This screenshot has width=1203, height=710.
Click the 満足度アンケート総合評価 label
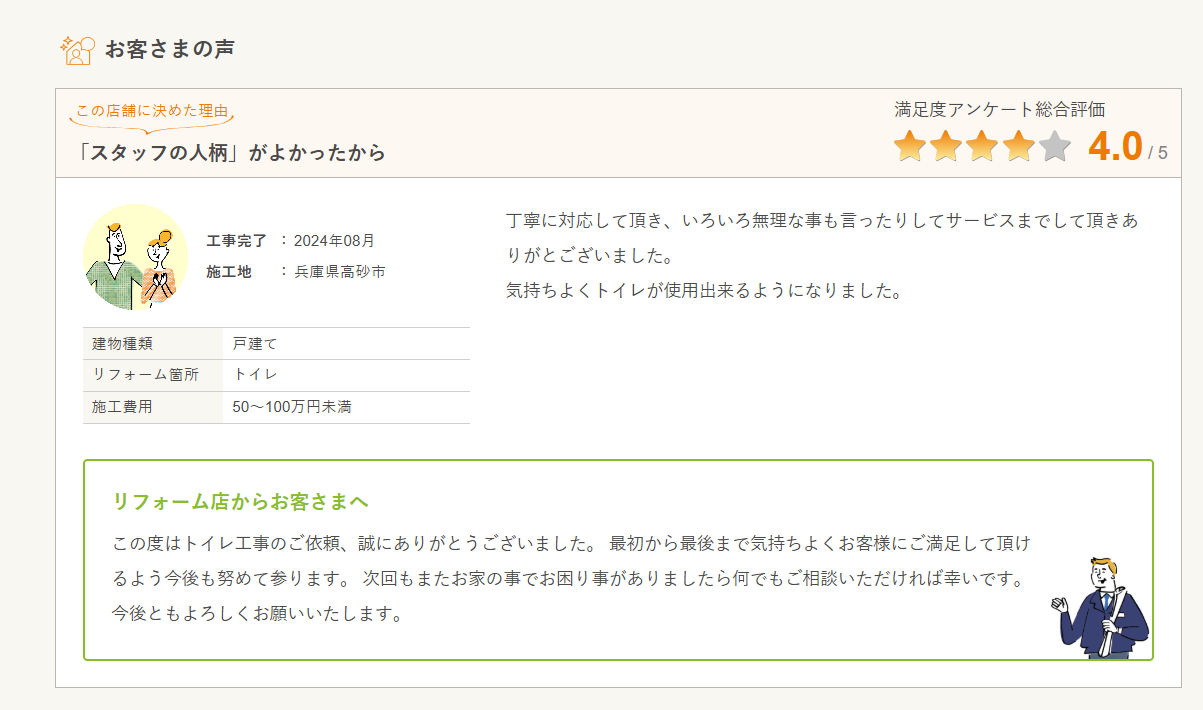coord(999,110)
